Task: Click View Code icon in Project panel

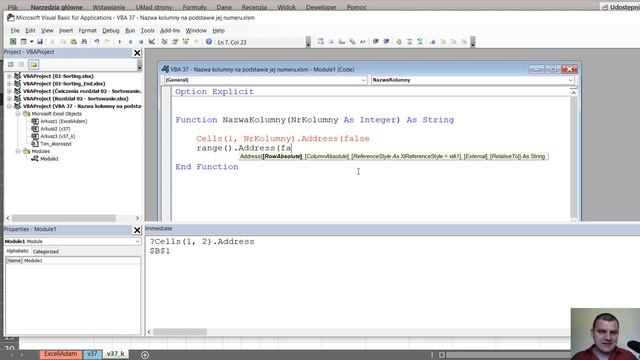Action: (x=11, y=64)
